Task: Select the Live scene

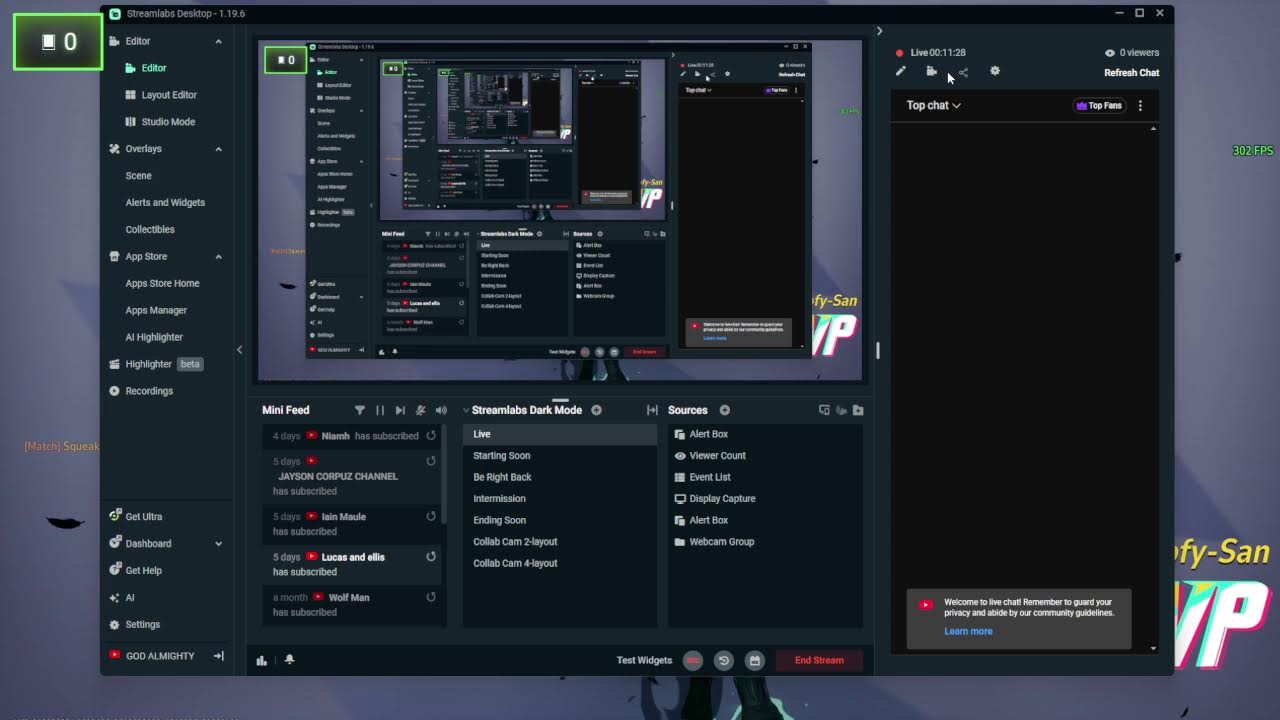Action: click(x=560, y=434)
